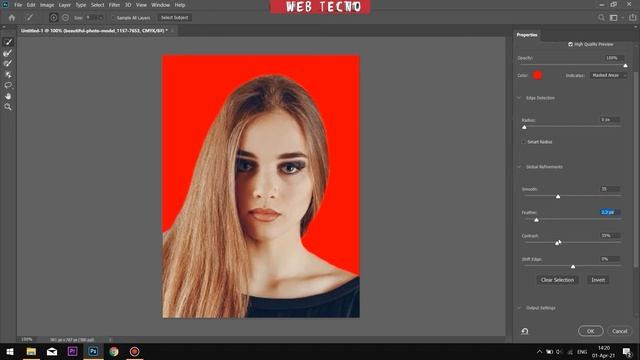Choose Subtract from selection mode

pyautogui.click(x=65, y=18)
